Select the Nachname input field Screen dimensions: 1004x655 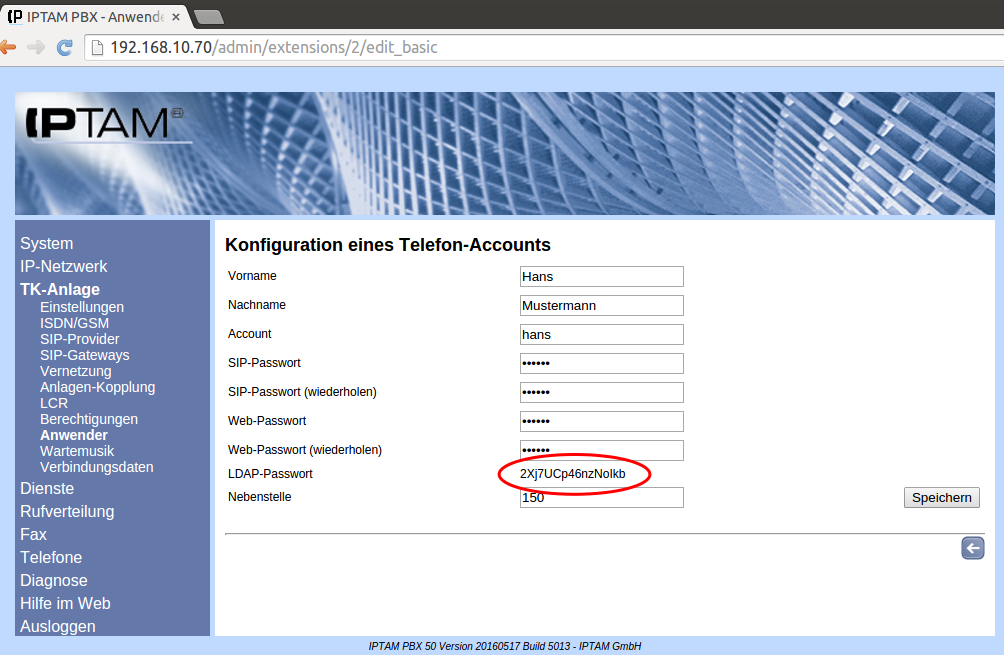601,305
